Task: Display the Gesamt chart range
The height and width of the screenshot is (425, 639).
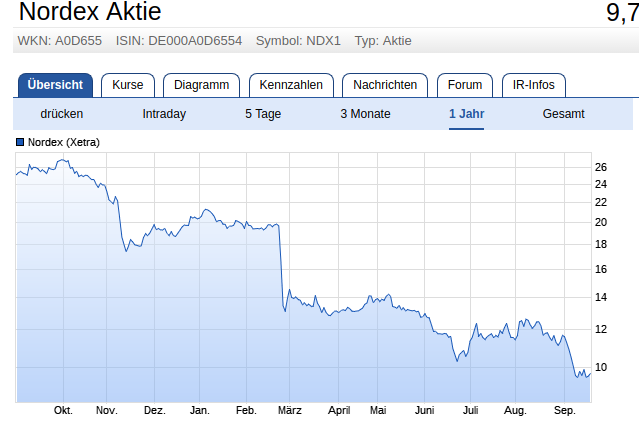Action: click(564, 114)
